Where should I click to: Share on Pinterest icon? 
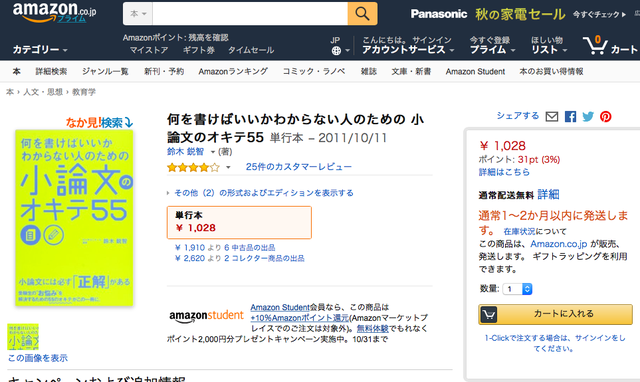coord(606,117)
